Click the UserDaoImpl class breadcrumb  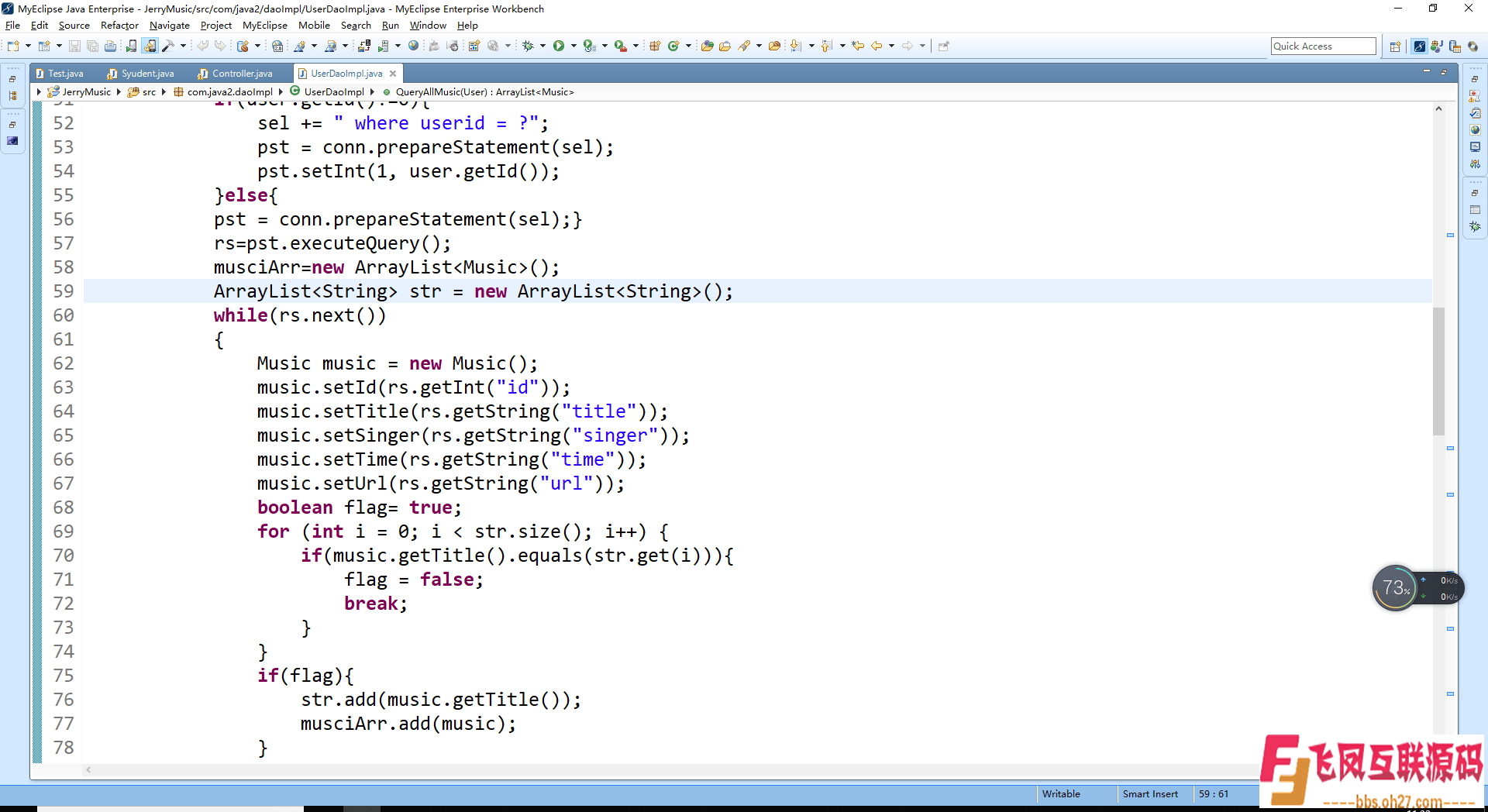coord(333,92)
